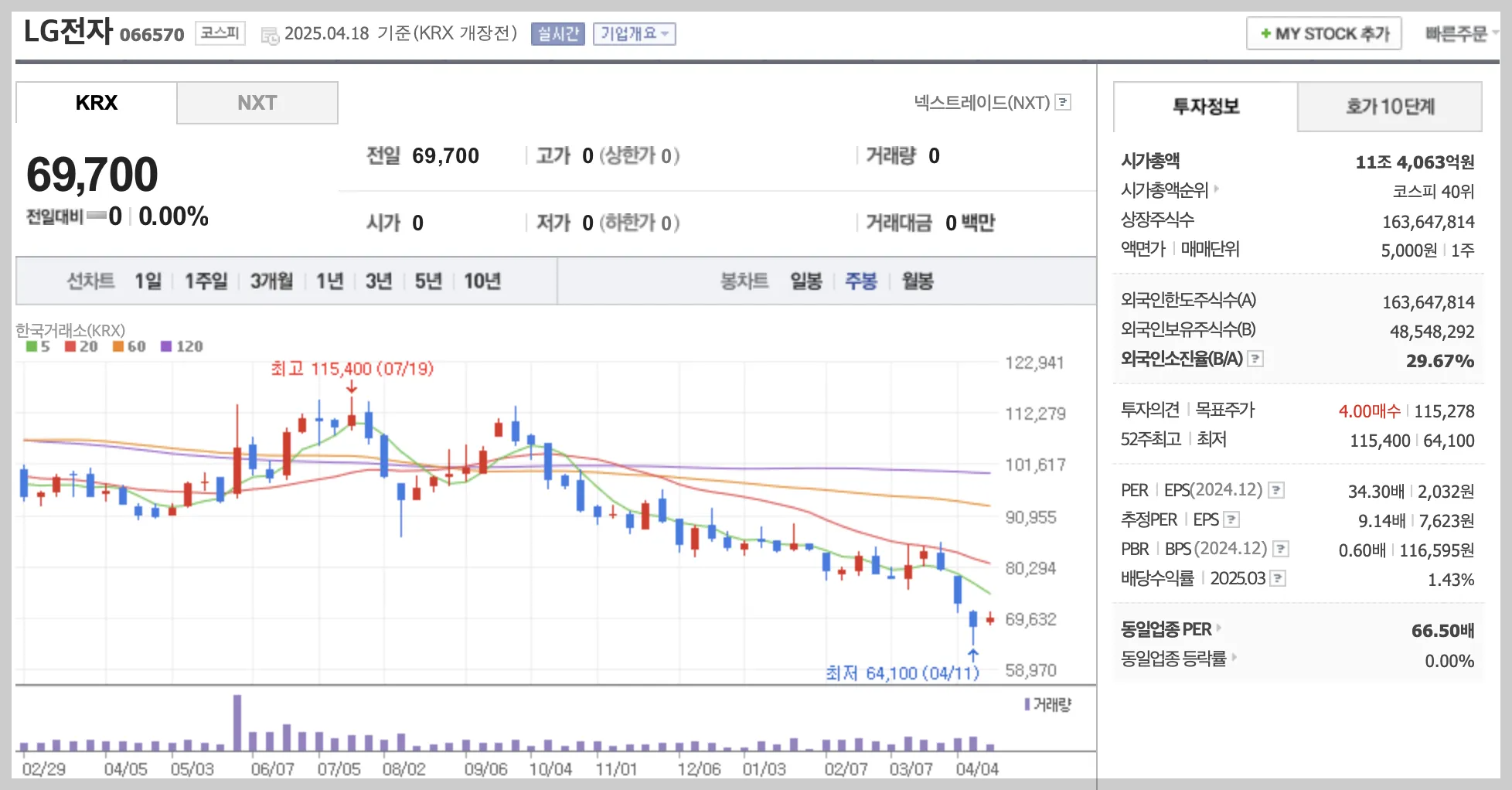
Task: Click the tallest volume bar near 05/03
Action: coord(237,723)
